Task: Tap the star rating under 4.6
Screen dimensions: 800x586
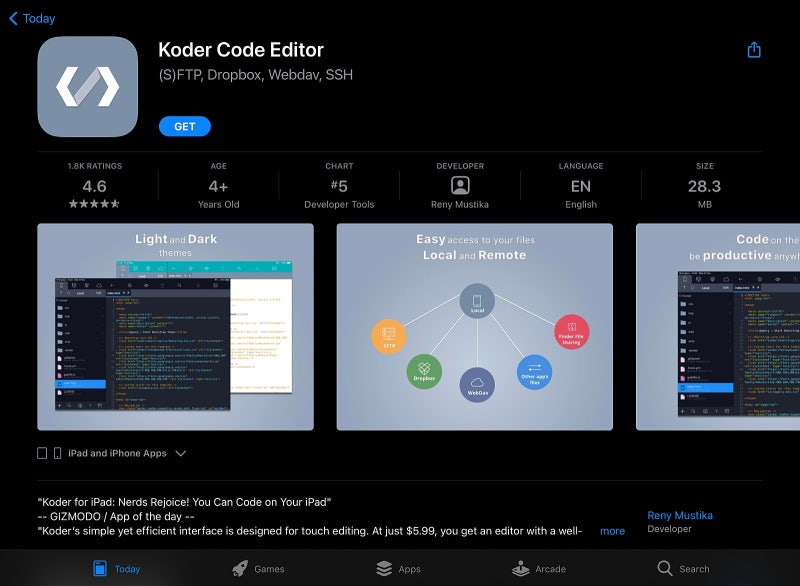Action: (x=92, y=203)
